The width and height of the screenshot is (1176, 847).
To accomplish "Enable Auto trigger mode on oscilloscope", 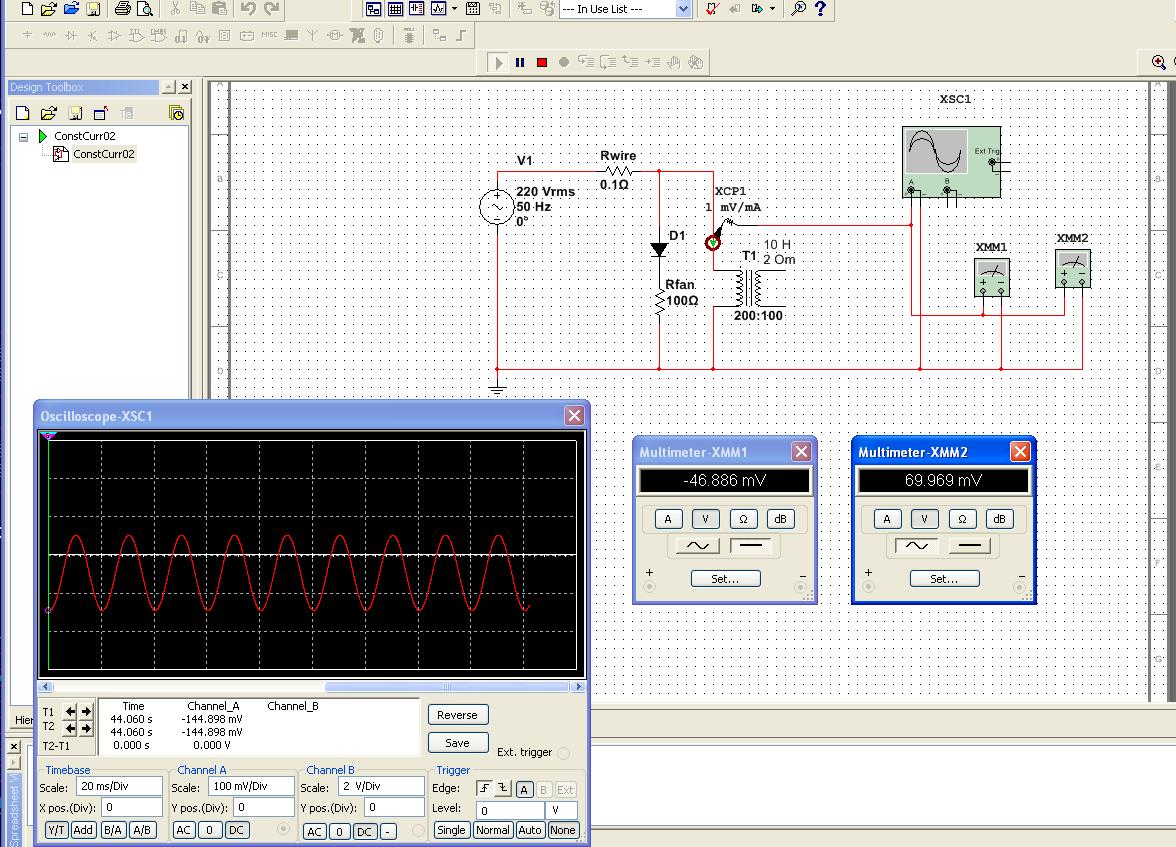I will pyautogui.click(x=530, y=830).
